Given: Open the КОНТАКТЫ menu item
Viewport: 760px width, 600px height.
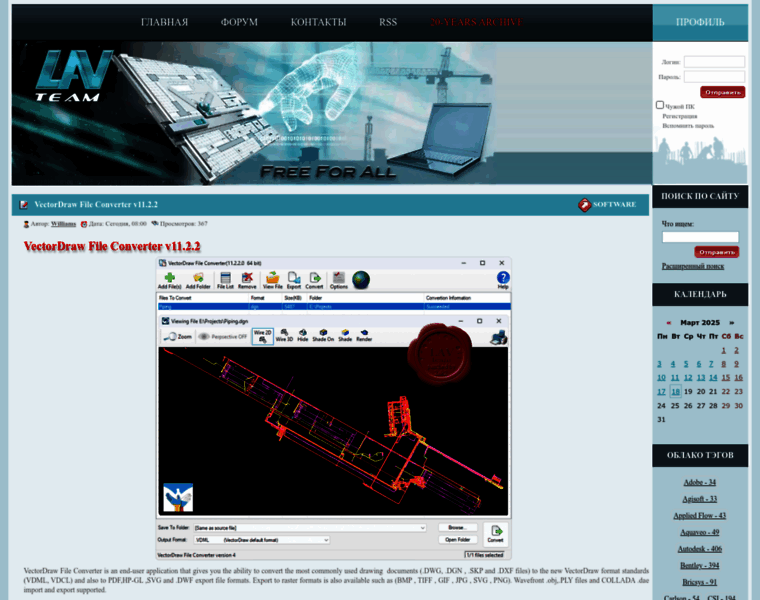Looking at the screenshot, I should click(318, 22).
